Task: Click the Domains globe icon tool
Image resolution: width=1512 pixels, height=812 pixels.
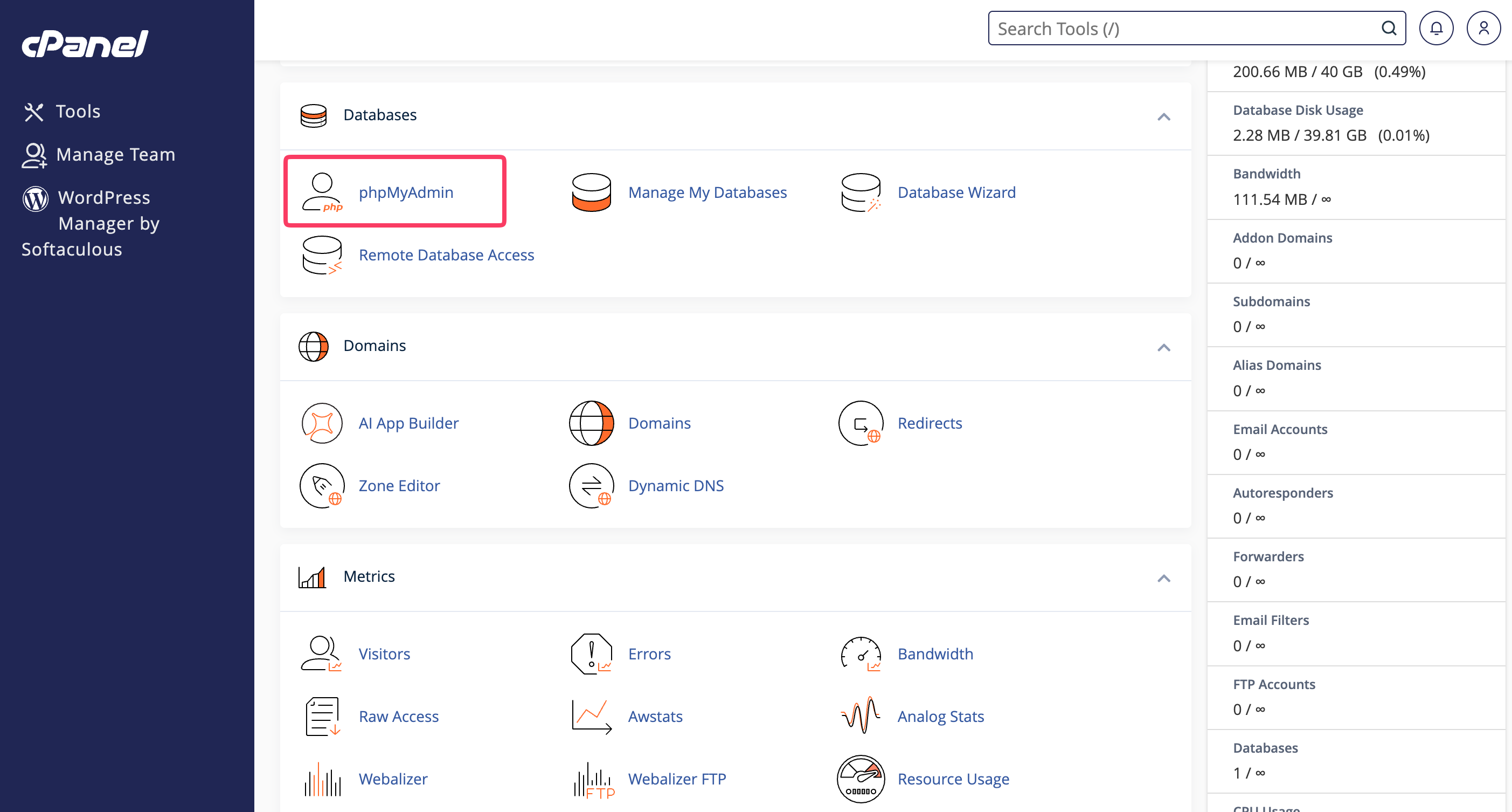Action: pos(591,423)
